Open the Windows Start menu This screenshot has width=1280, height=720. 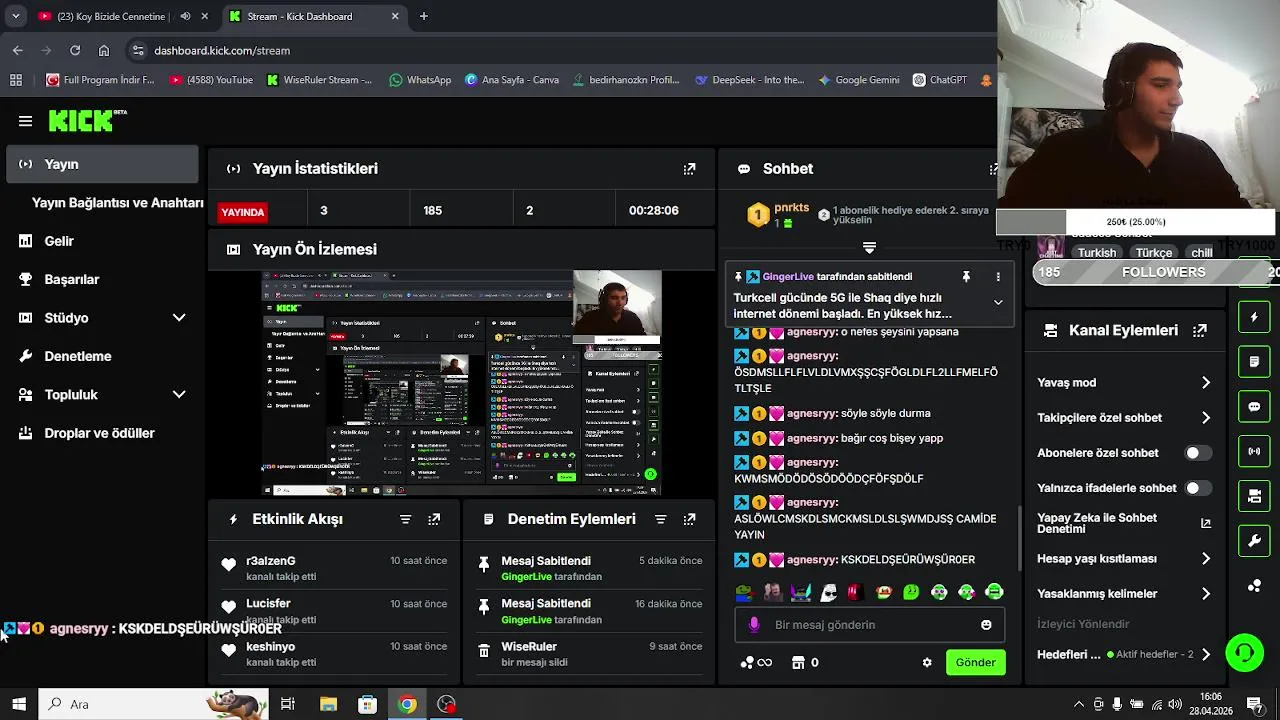pos(19,704)
